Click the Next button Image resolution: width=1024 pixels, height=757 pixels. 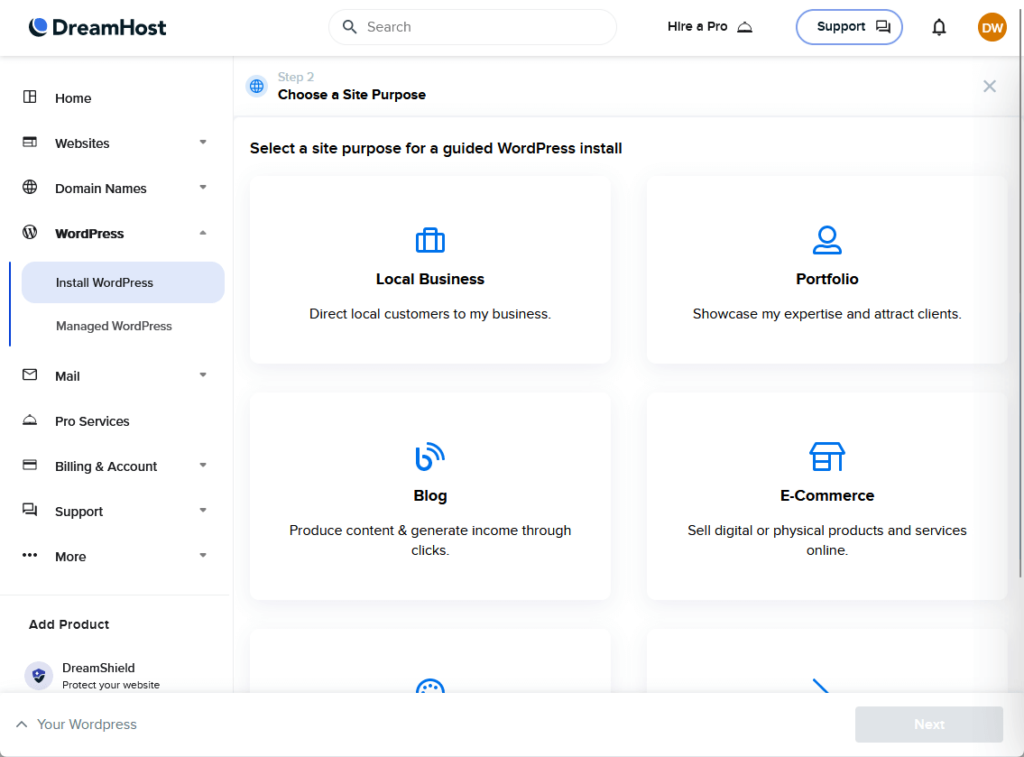[x=929, y=724]
